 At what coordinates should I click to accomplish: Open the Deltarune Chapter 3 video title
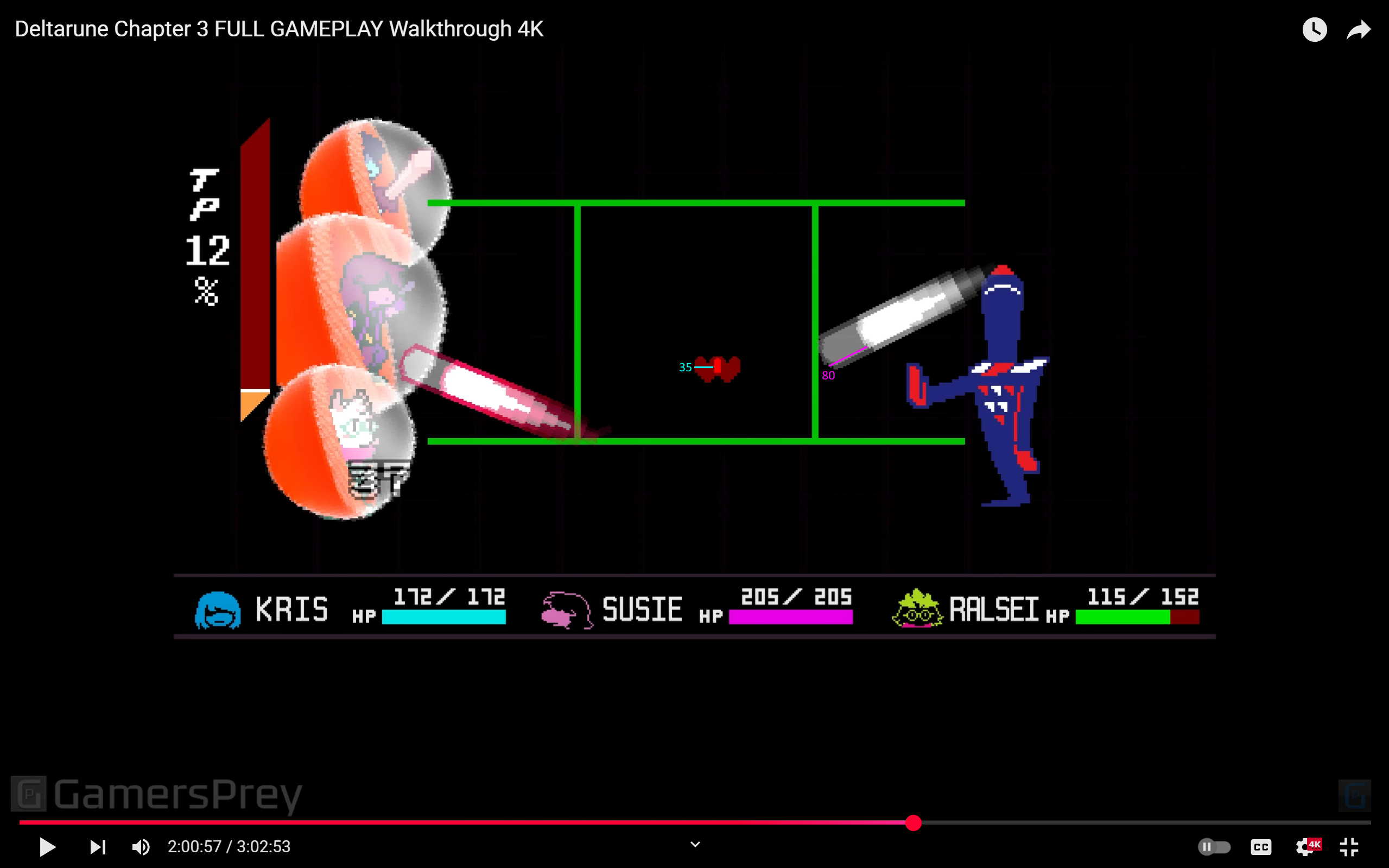tap(279, 29)
